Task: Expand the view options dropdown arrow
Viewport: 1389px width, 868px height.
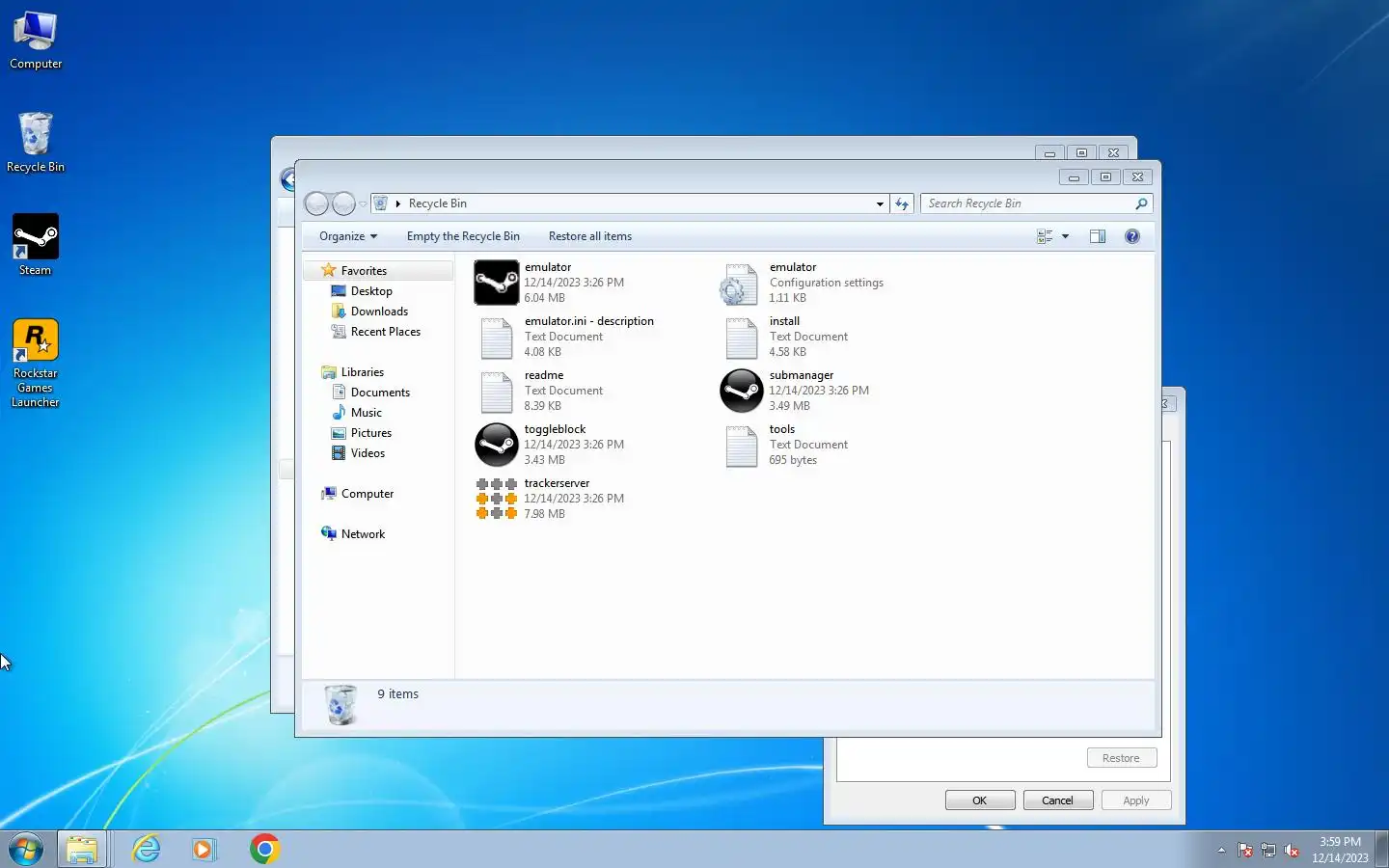Action: [1065, 236]
